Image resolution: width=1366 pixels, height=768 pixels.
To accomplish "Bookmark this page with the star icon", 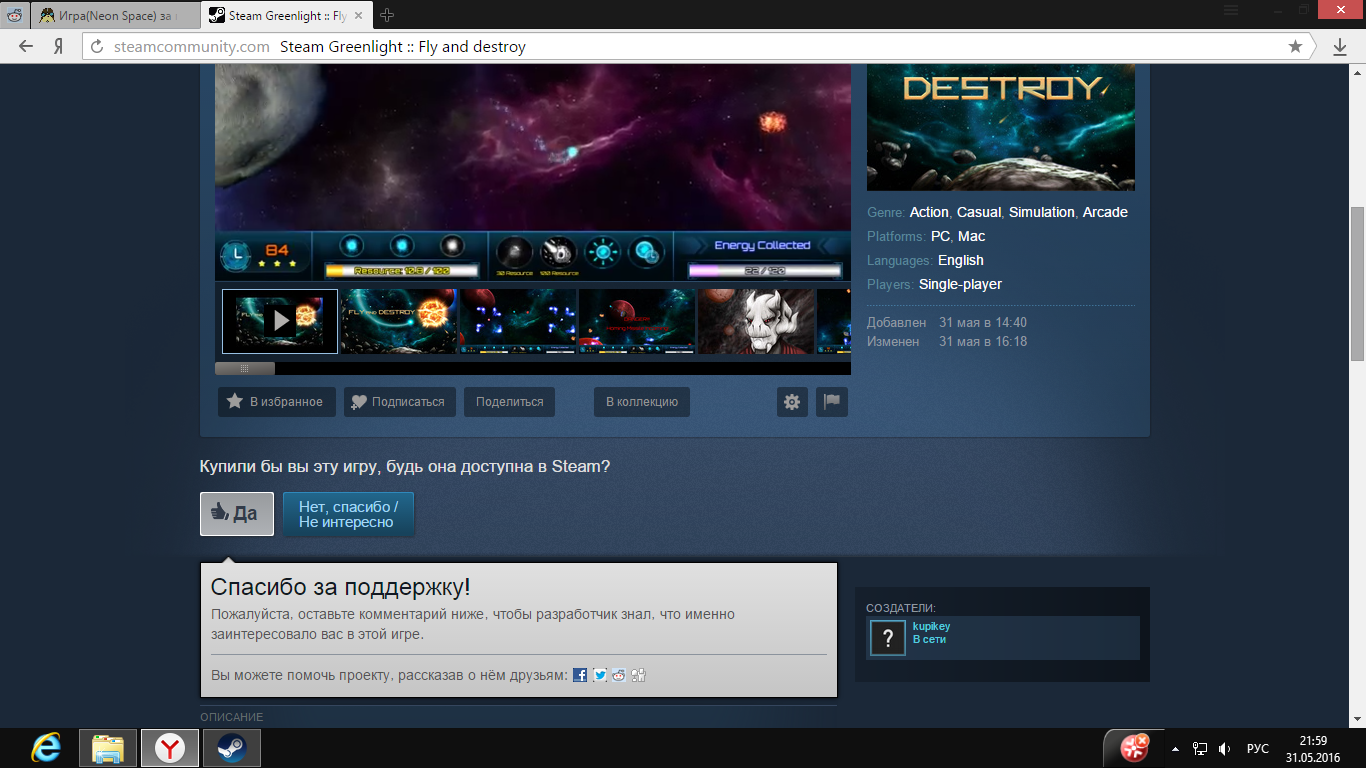I will 1295,47.
